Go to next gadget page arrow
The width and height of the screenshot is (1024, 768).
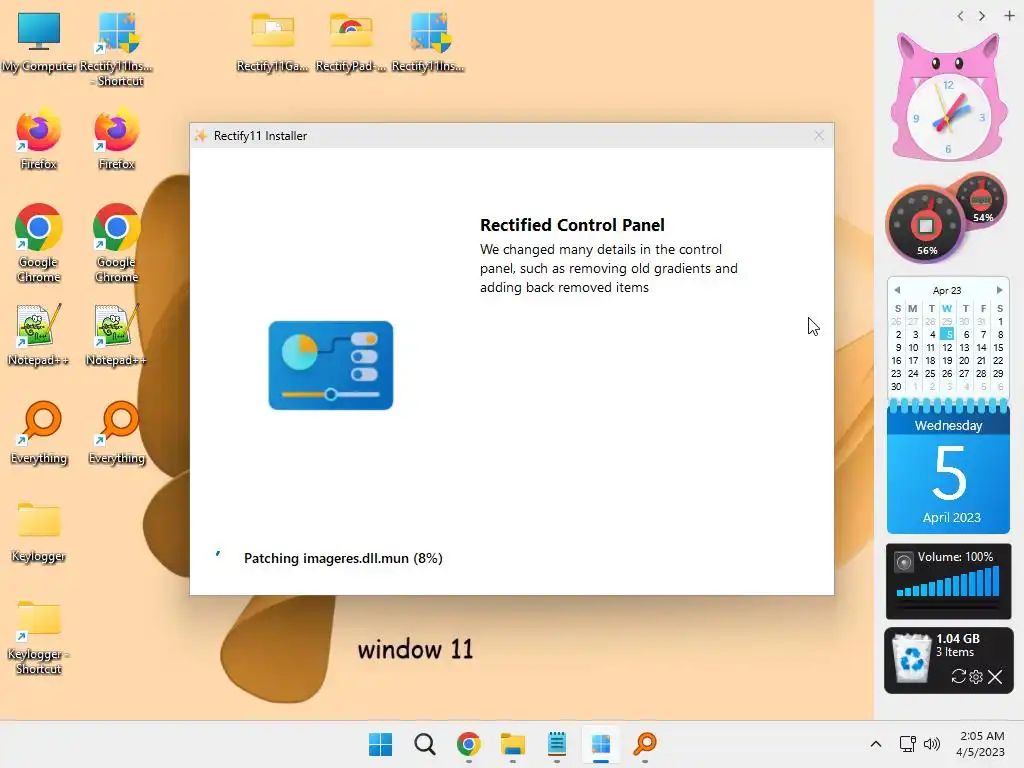982,16
